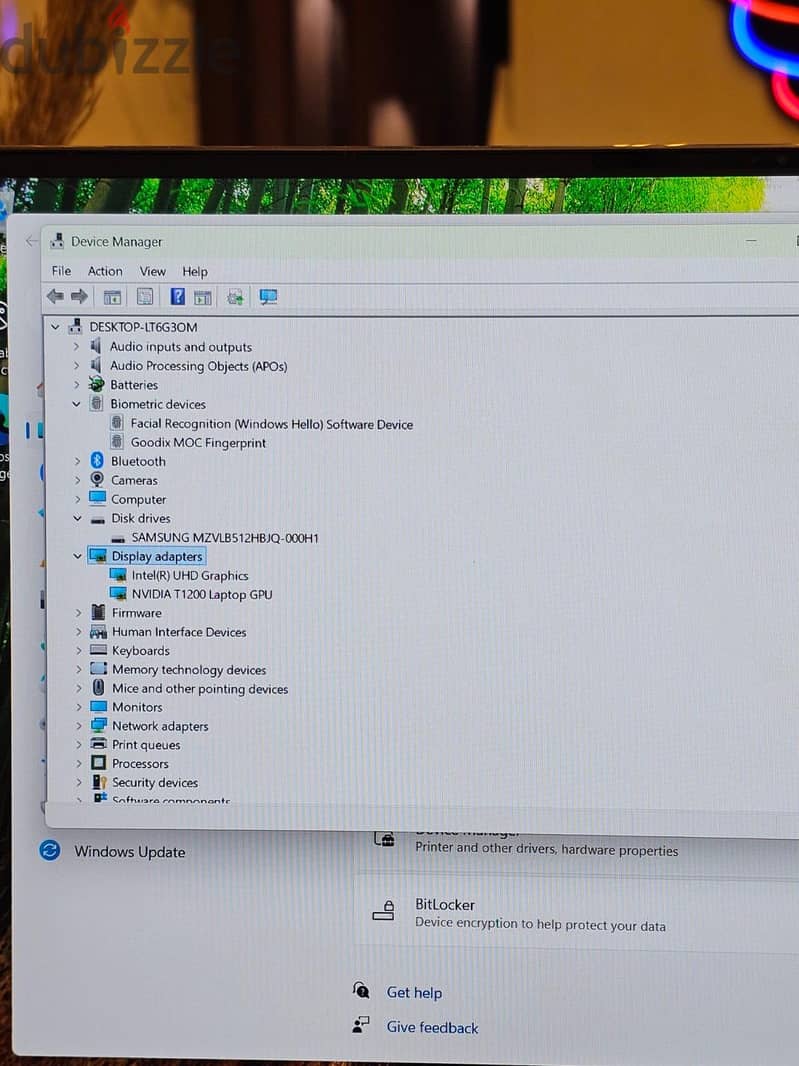The width and height of the screenshot is (799, 1066).
Task: Select the NVIDIA T1200 Laptop GPU entry
Action: (202, 594)
